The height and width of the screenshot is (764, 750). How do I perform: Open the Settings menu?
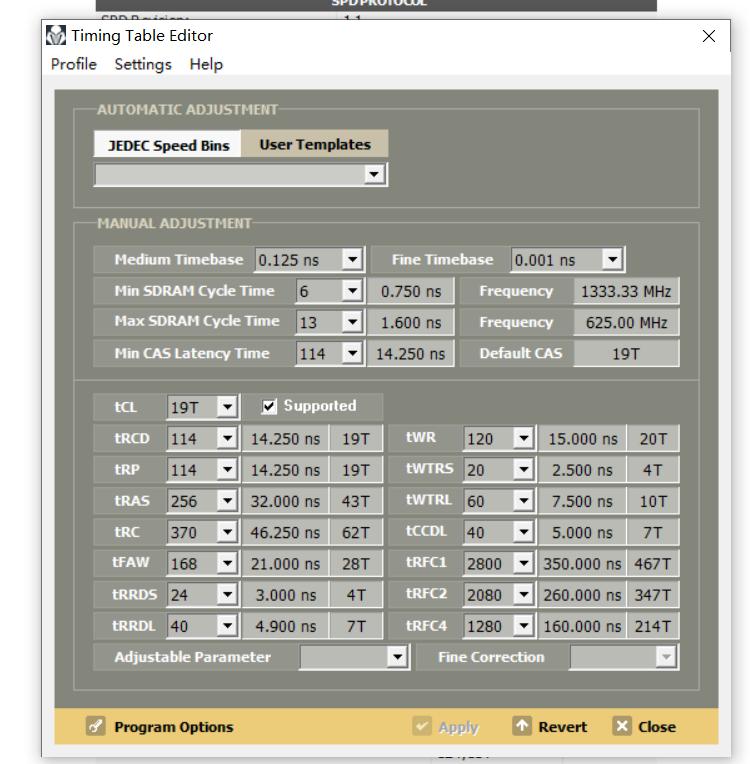pos(143,64)
